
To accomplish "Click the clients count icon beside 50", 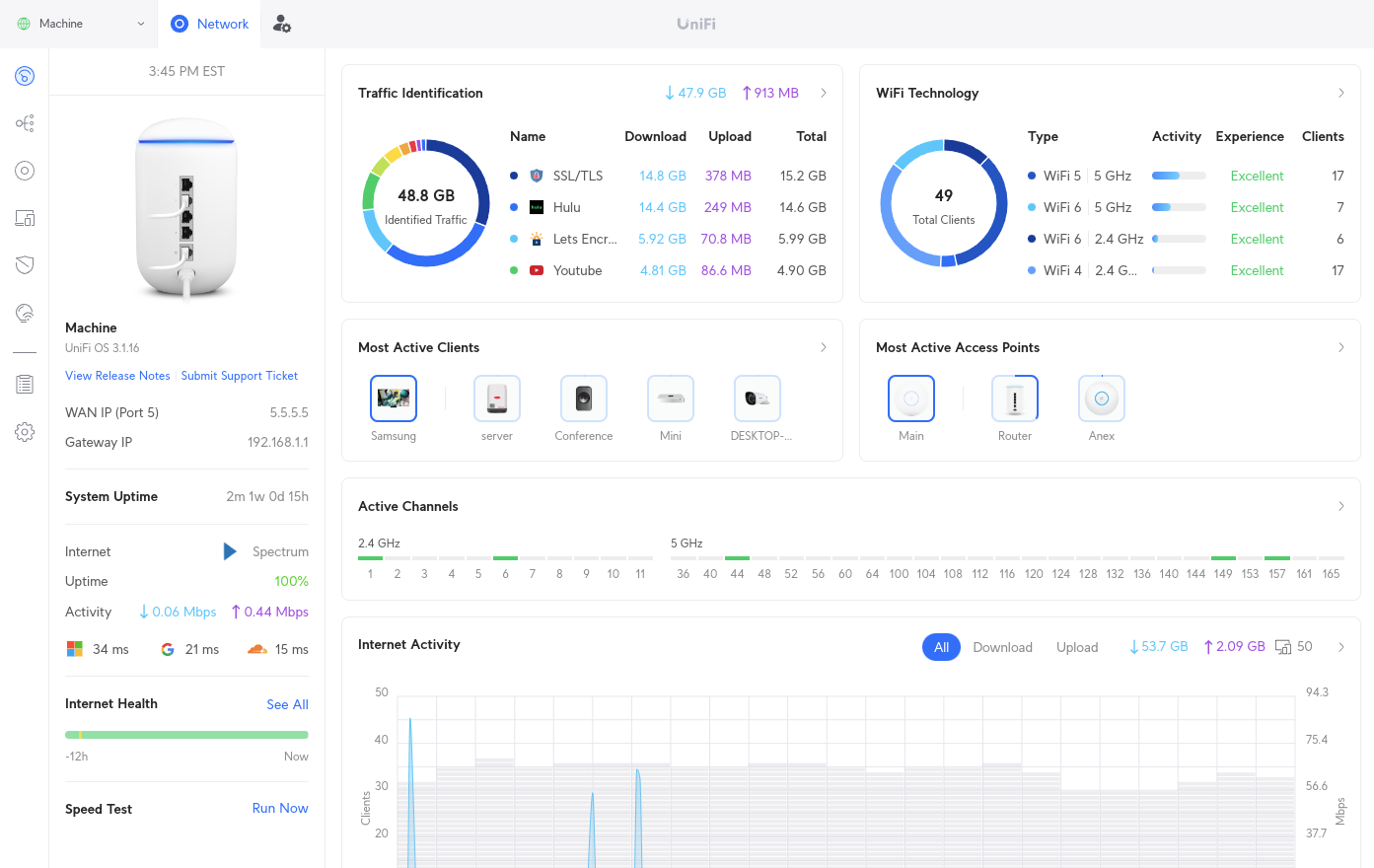I will (1283, 647).
